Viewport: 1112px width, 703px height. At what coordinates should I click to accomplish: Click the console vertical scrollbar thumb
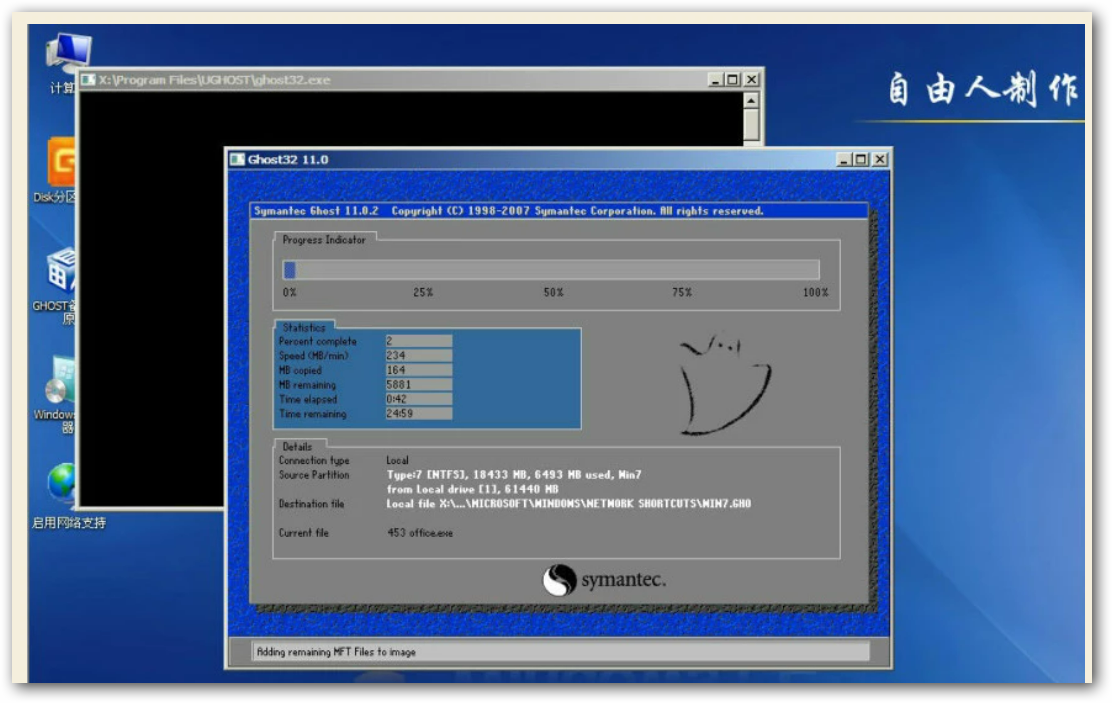pos(751,124)
